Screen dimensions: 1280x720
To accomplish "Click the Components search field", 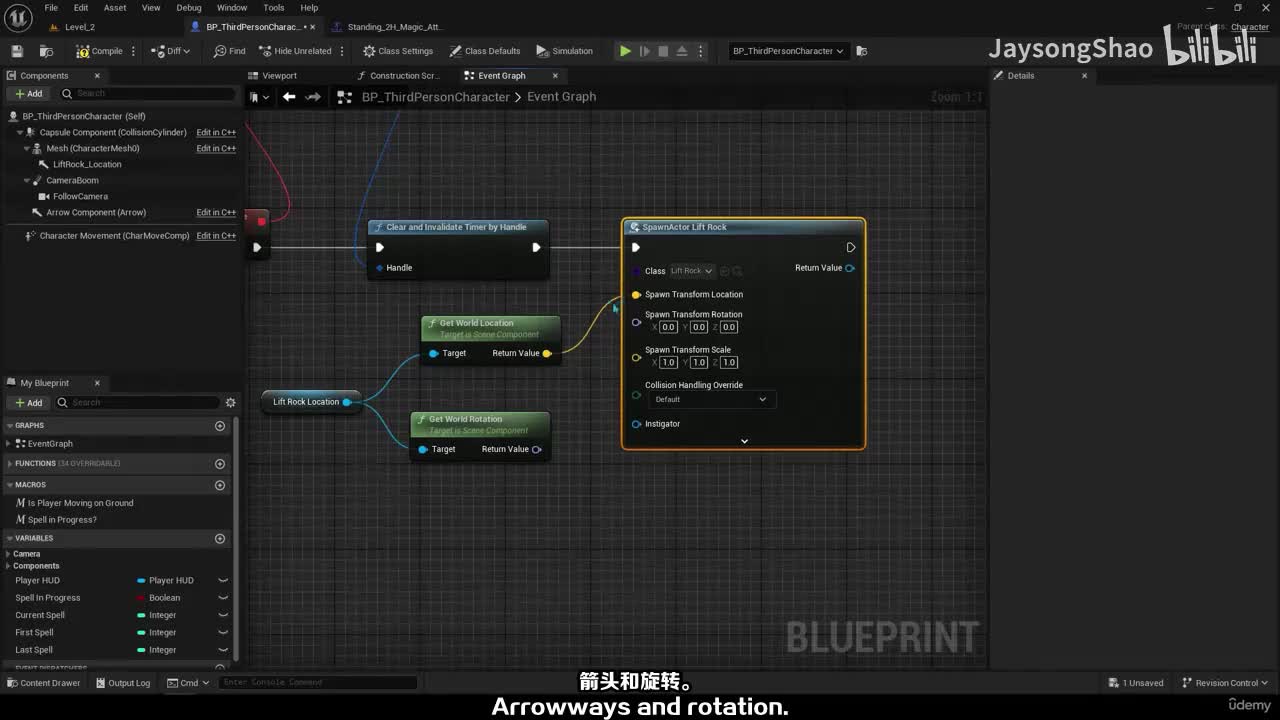I will click(147, 94).
